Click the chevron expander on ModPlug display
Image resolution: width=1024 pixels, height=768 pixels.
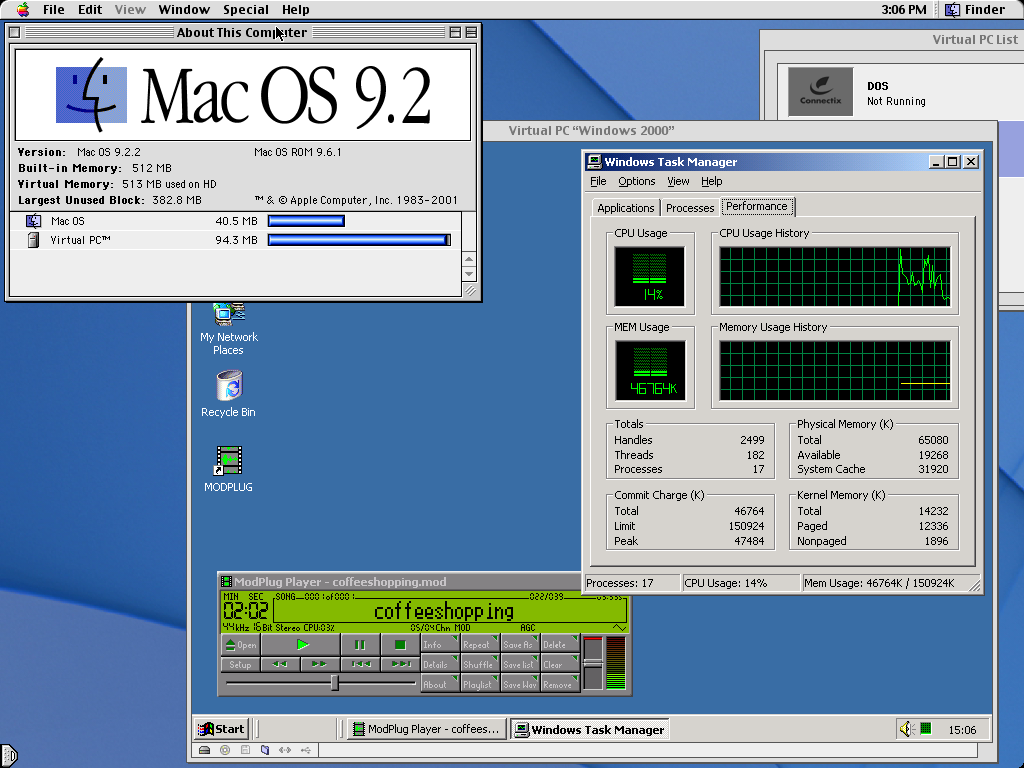point(620,628)
